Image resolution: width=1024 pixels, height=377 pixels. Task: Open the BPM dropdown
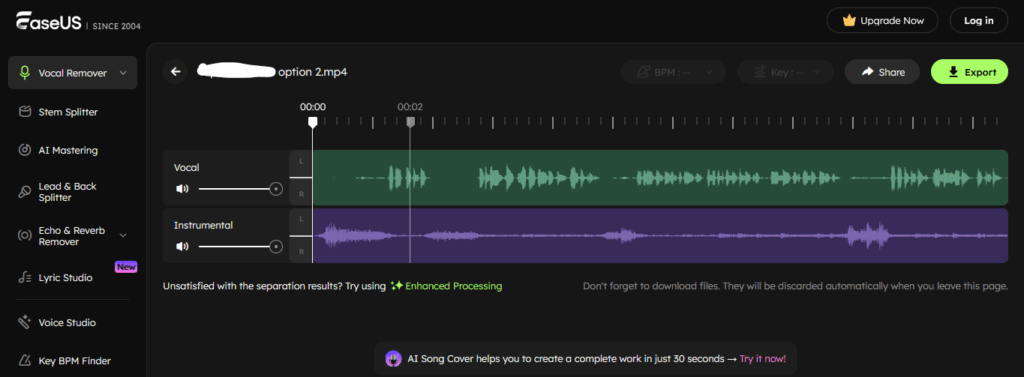pos(673,72)
